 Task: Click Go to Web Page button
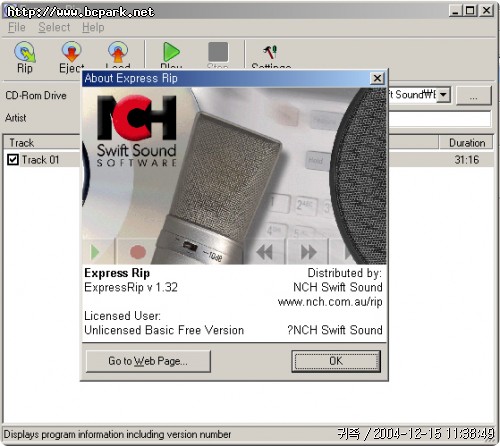click(x=148, y=361)
